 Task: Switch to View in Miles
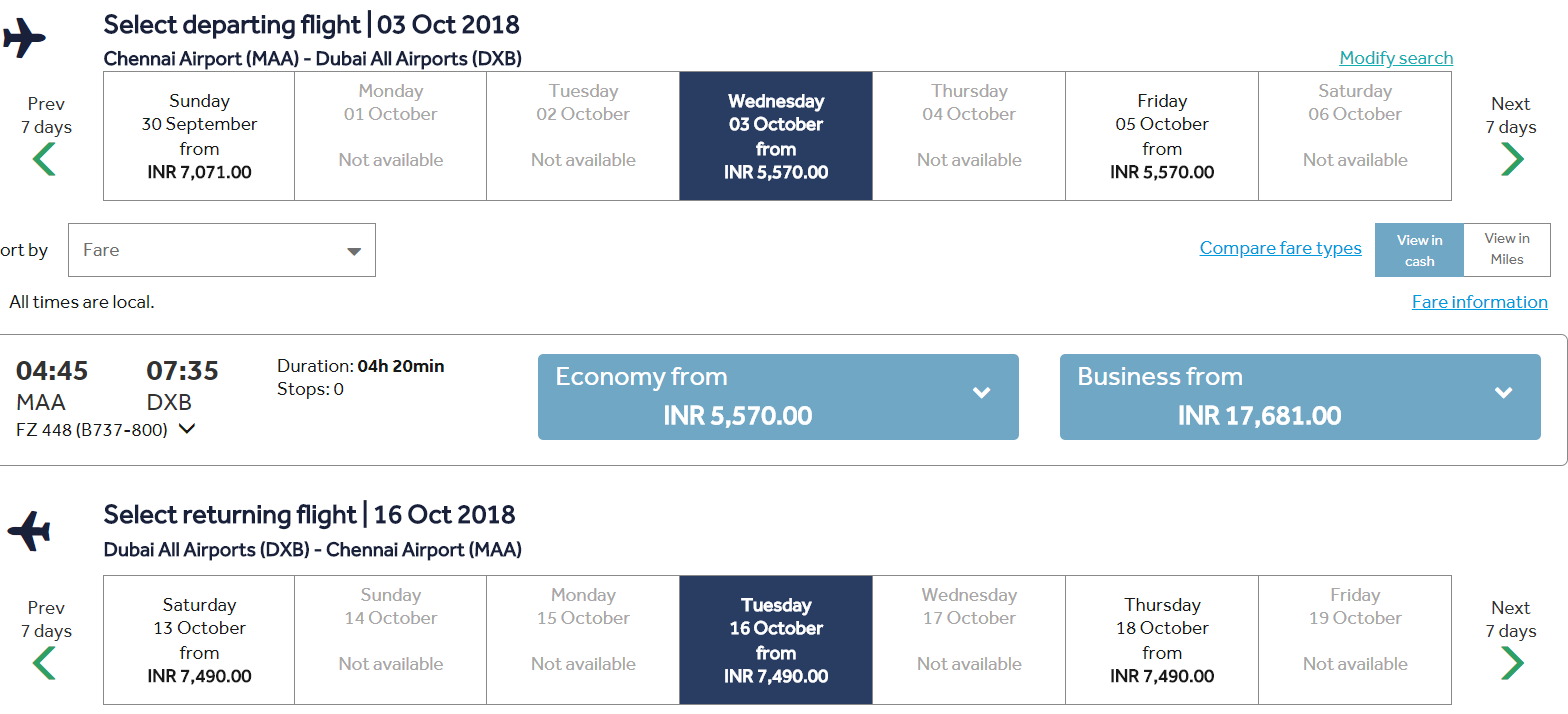(1506, 249)
